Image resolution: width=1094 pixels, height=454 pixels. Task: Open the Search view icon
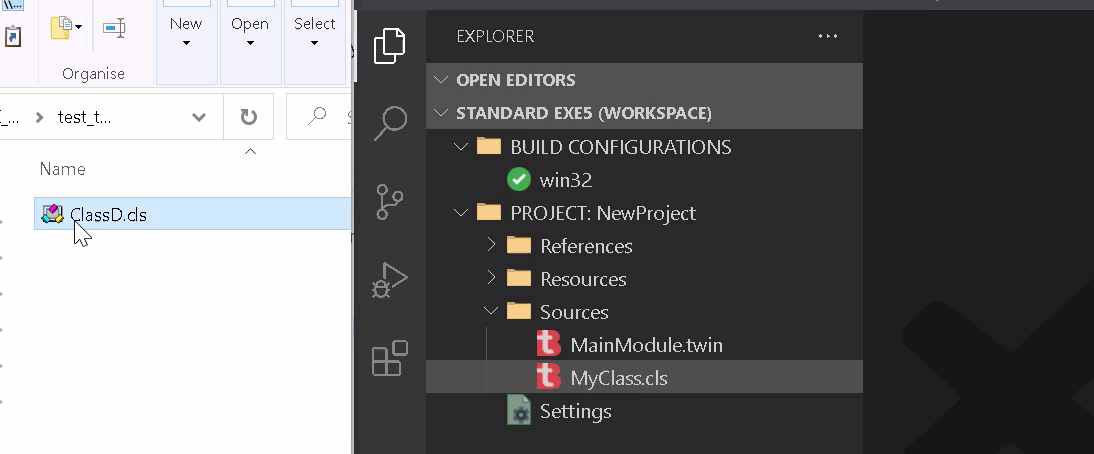(x=390, y=123)
